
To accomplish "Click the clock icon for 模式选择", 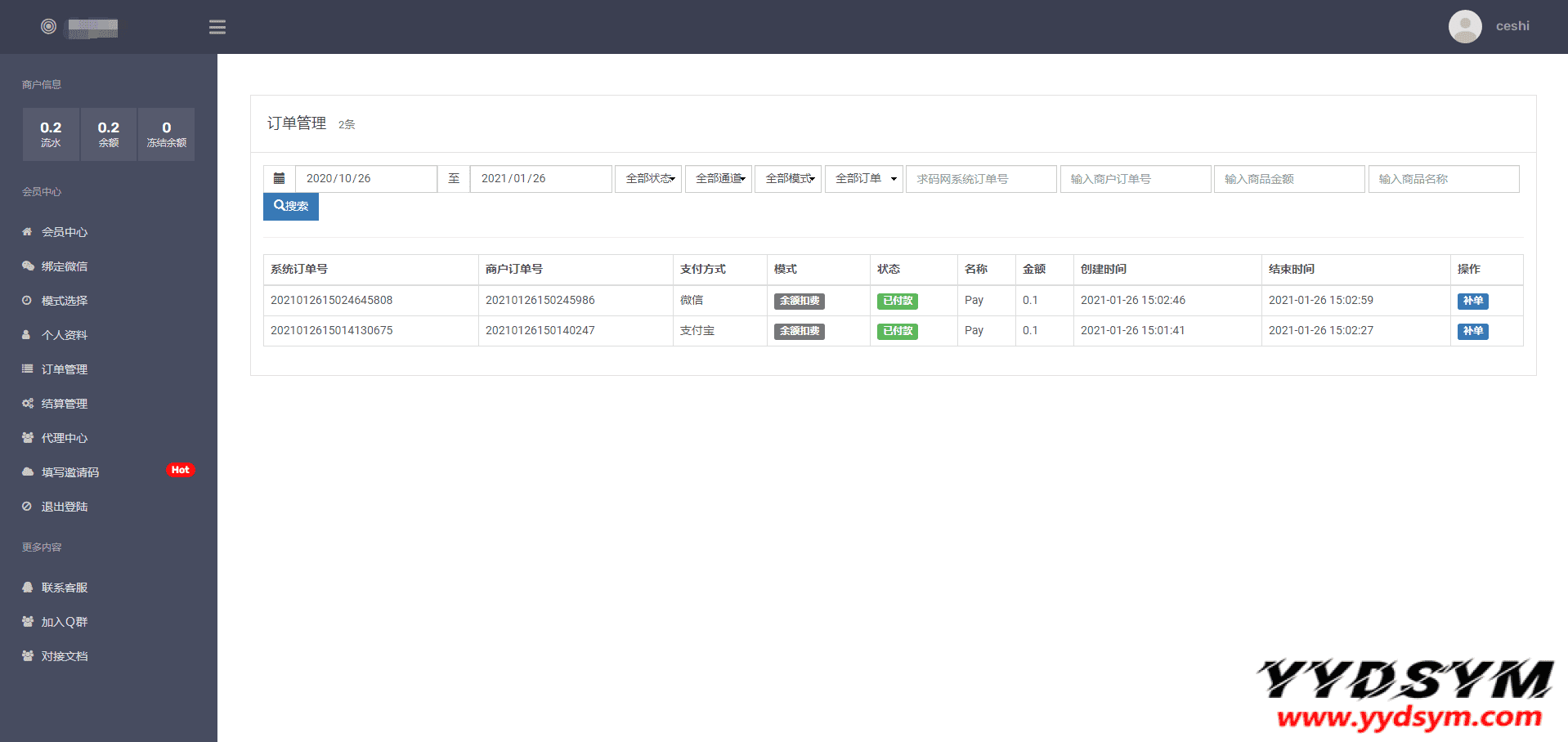I will pos(27,301).
